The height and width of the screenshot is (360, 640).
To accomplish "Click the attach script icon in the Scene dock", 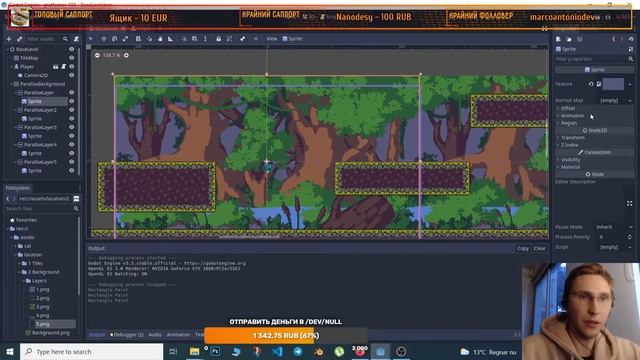I will click(x=76, y=39).
